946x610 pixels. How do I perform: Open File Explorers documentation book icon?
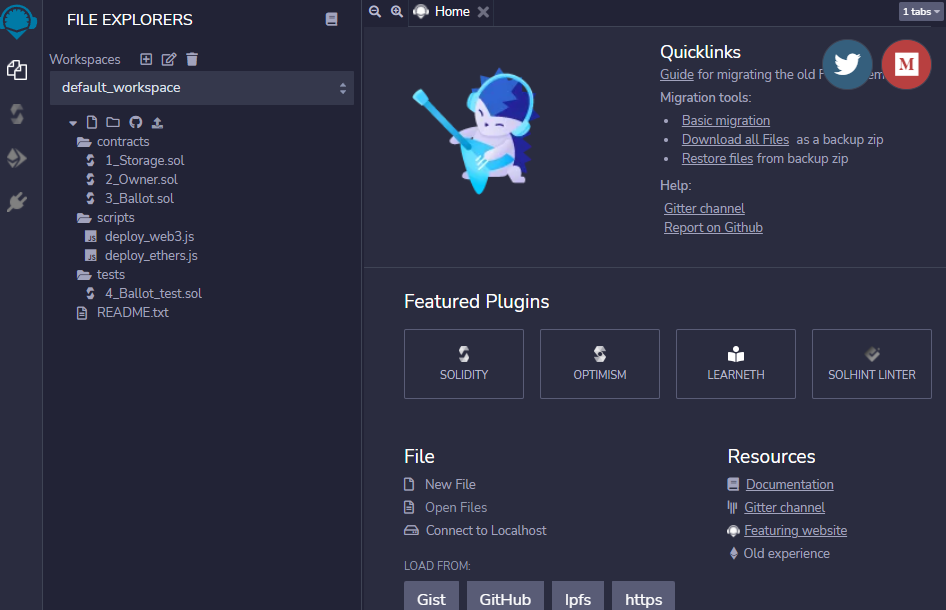click(x=331, y=19)
